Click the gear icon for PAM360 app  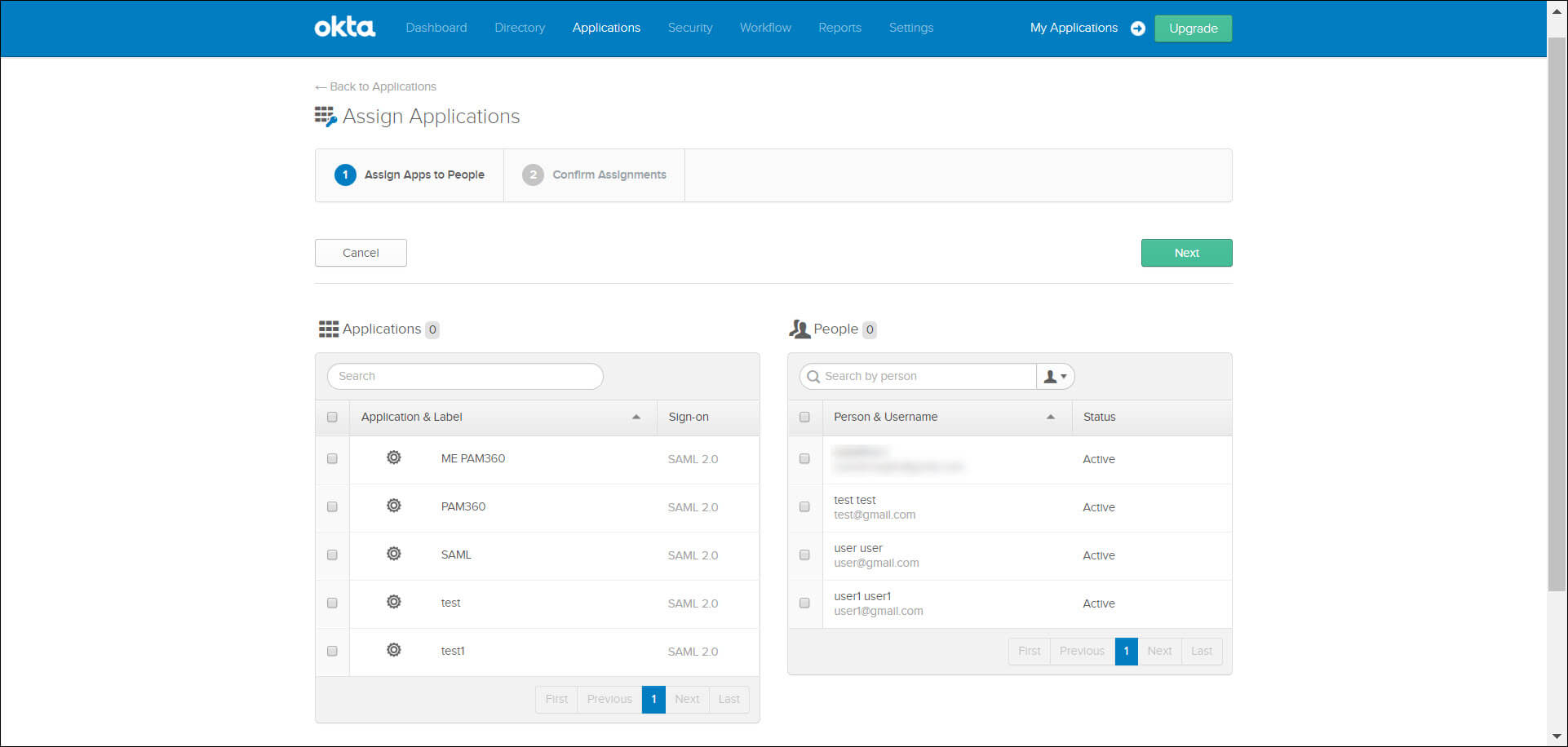[393, 506]
